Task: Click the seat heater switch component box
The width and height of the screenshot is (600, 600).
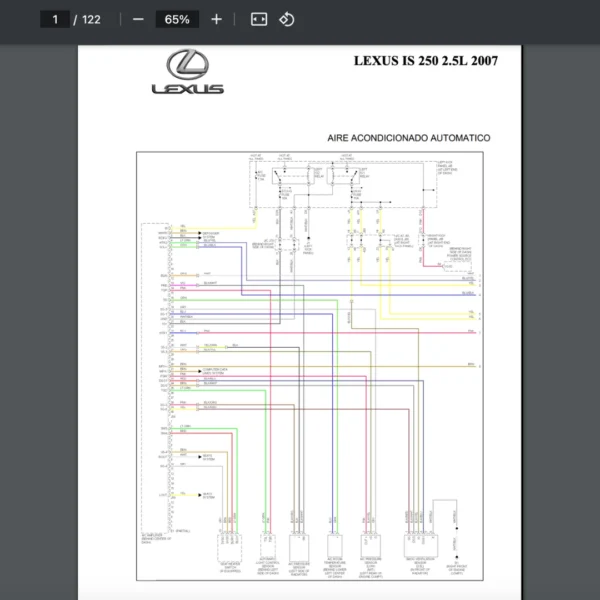Action: (x=232, y=548)
